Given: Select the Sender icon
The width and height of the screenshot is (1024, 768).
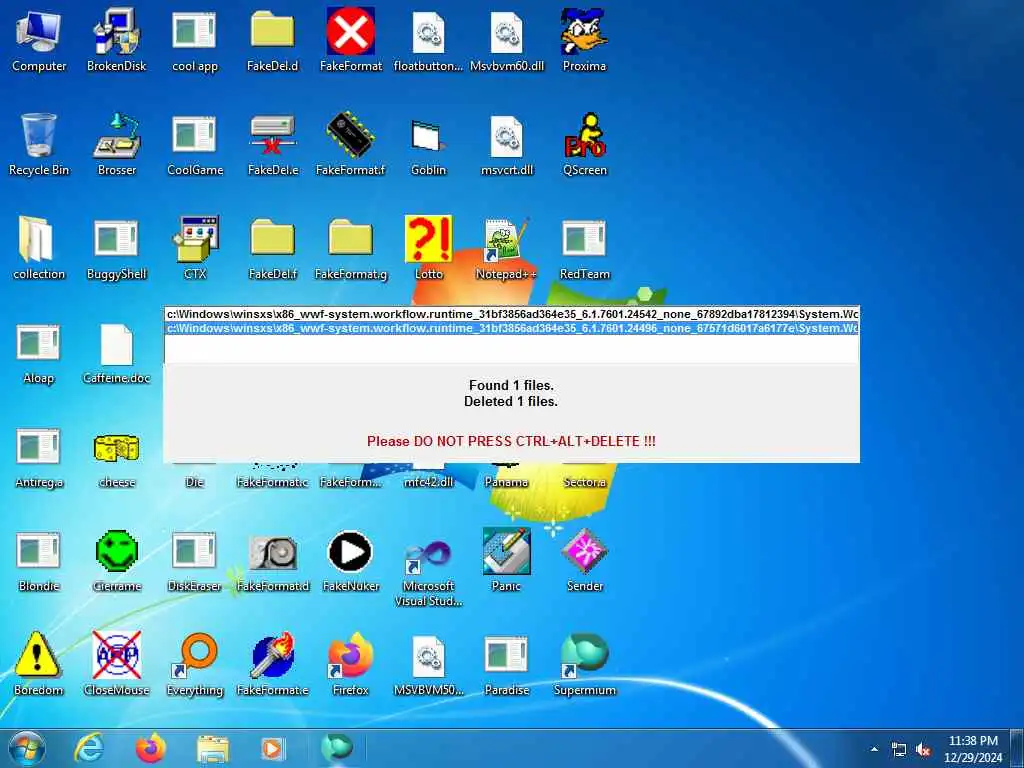Looking at the screenshot, I should pyautogui.click(x=584, y=560).
